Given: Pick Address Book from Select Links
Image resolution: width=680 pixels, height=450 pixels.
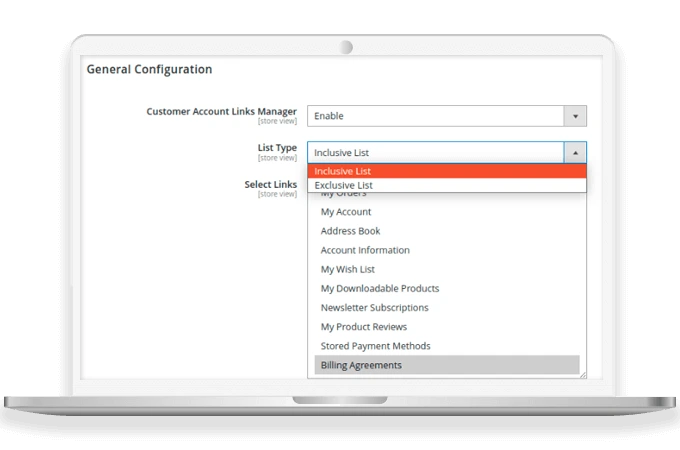Looking at the screenshot, I should tap(350, 231).
